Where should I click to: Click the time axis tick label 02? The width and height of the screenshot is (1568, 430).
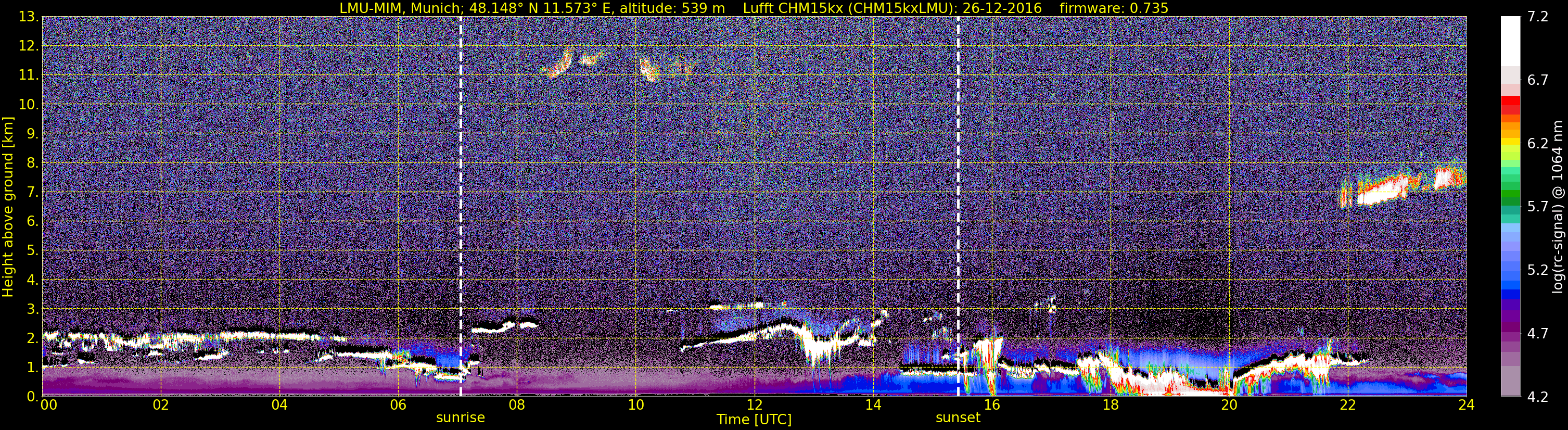161,406
